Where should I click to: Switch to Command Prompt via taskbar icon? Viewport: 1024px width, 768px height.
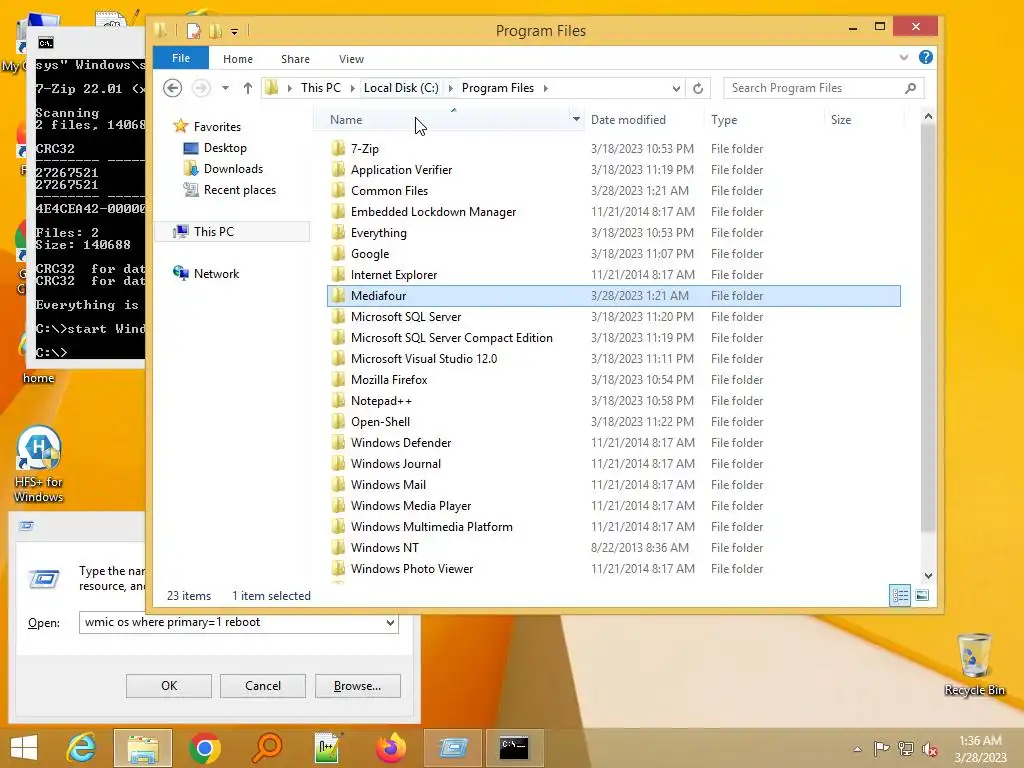(514, 748)
